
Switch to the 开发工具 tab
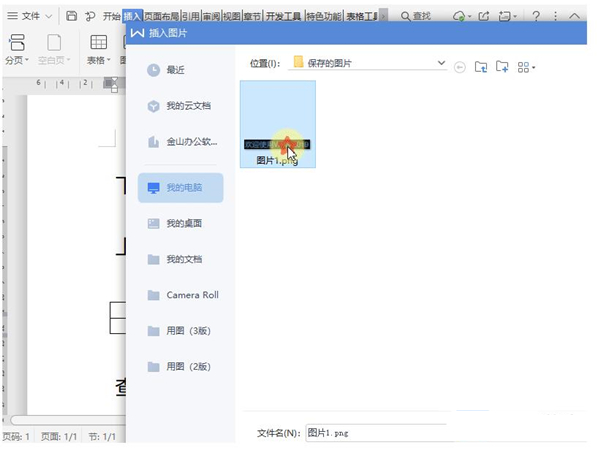283,16
